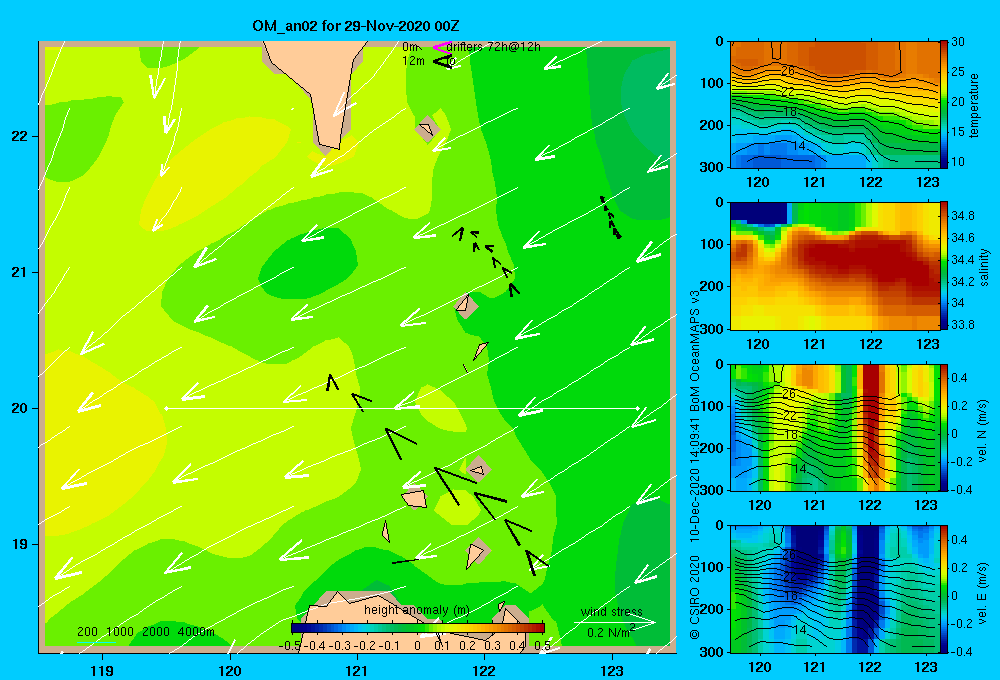Click the '26' contour label in temperature panel
The width and height of the screenshot is (1000, 680).
[788, 71]
